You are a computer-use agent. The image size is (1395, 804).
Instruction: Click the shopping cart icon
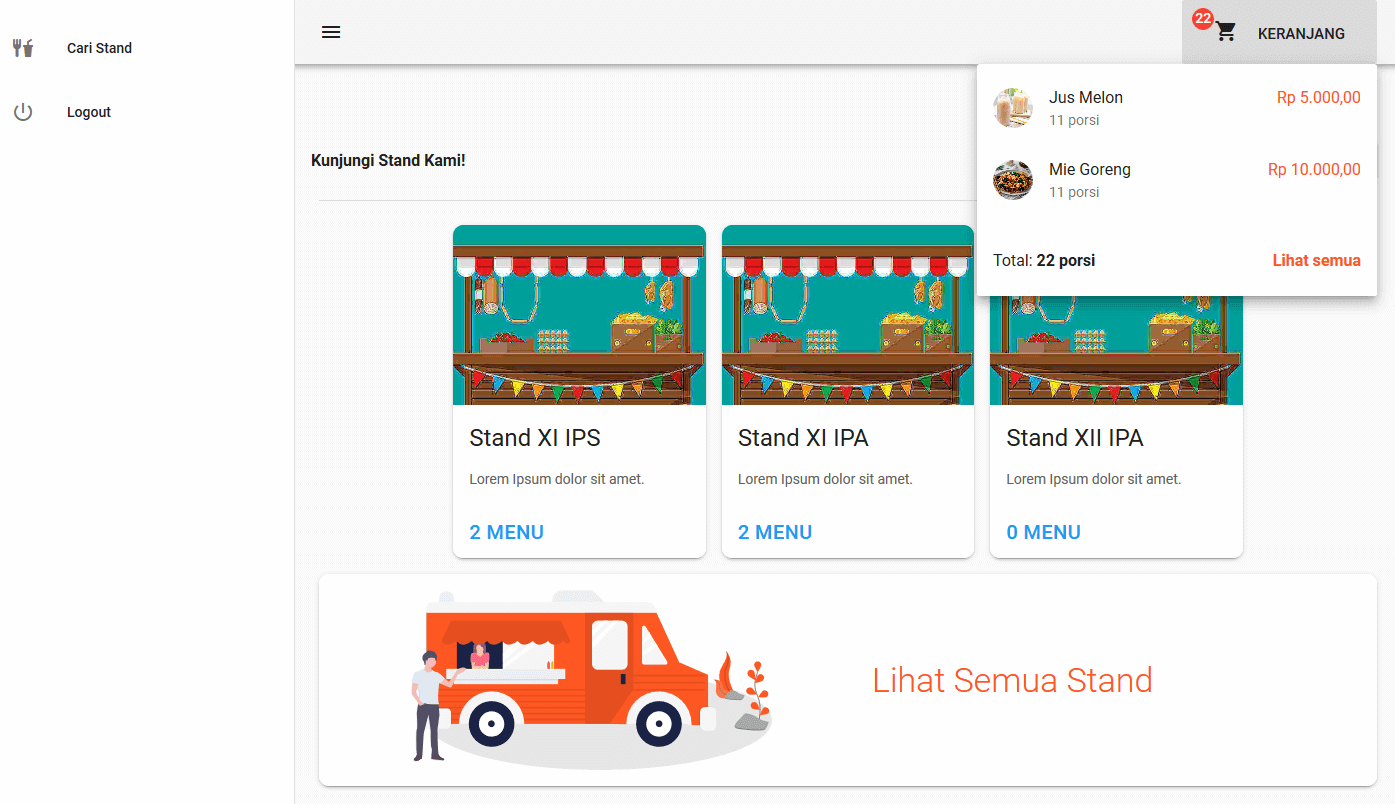1226,33
